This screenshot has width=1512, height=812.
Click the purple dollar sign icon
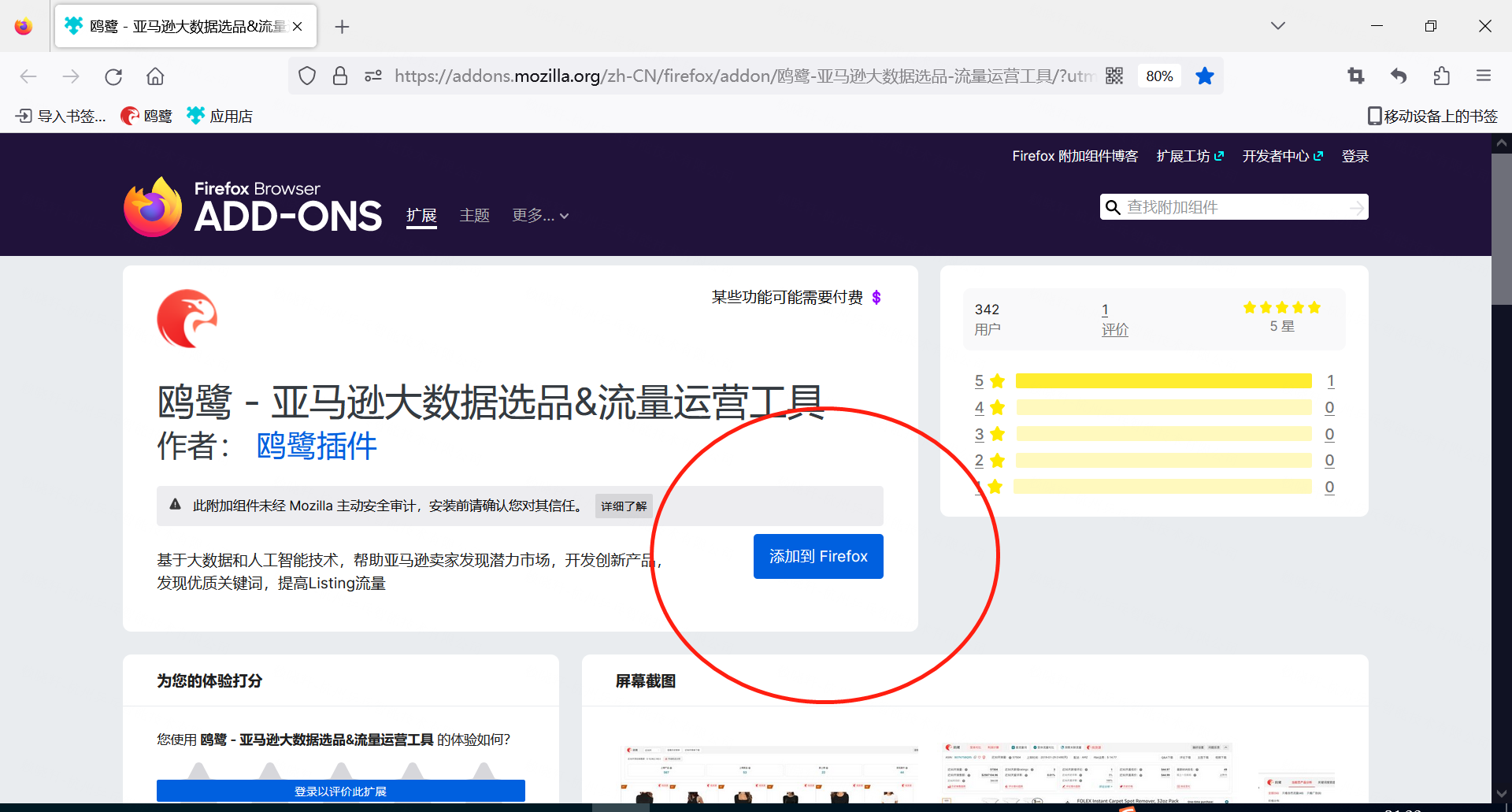tap(876, 297)
